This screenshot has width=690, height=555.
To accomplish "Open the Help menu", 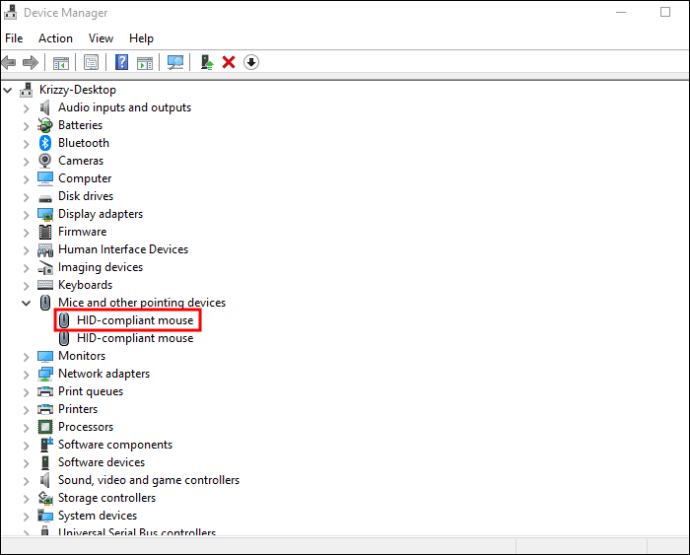I will [x=141, y=38].
